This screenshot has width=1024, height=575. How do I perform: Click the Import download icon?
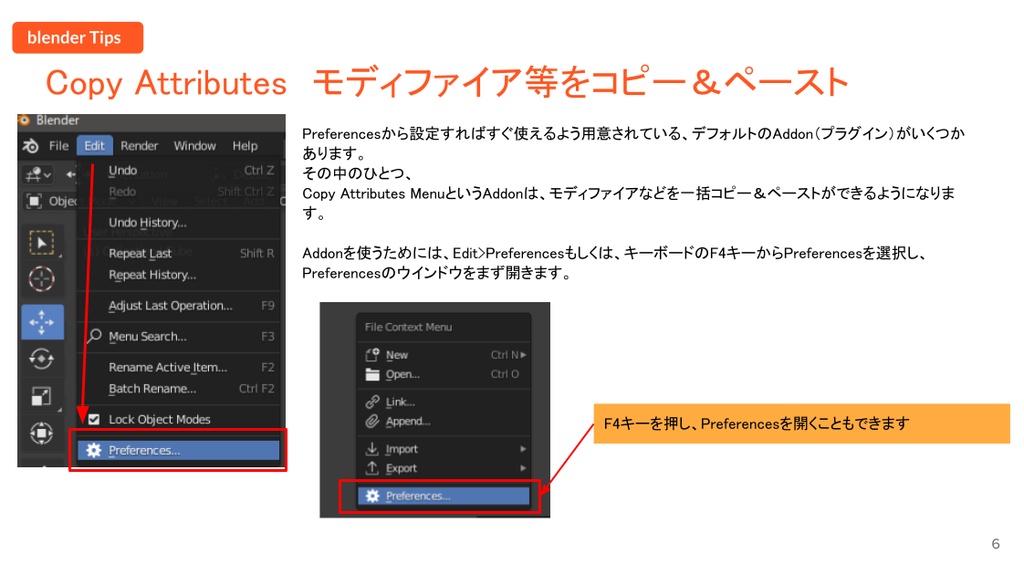(372, 449)
